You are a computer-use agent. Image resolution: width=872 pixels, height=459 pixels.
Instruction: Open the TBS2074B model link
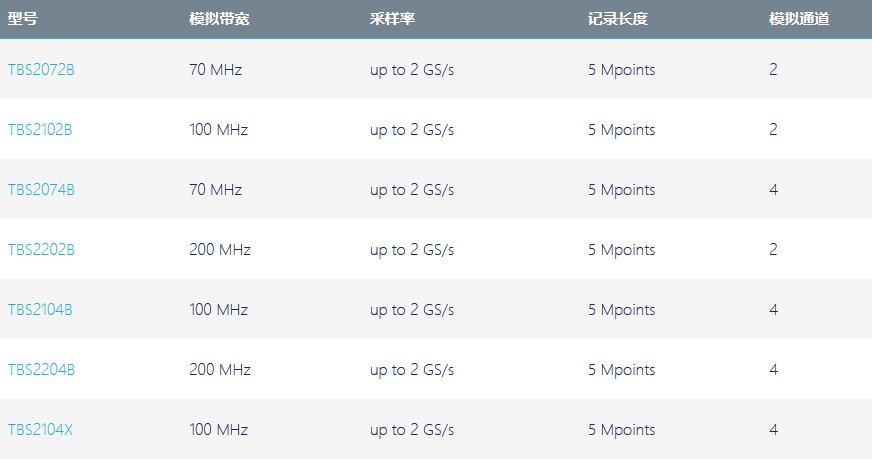(x=41, y=190)
